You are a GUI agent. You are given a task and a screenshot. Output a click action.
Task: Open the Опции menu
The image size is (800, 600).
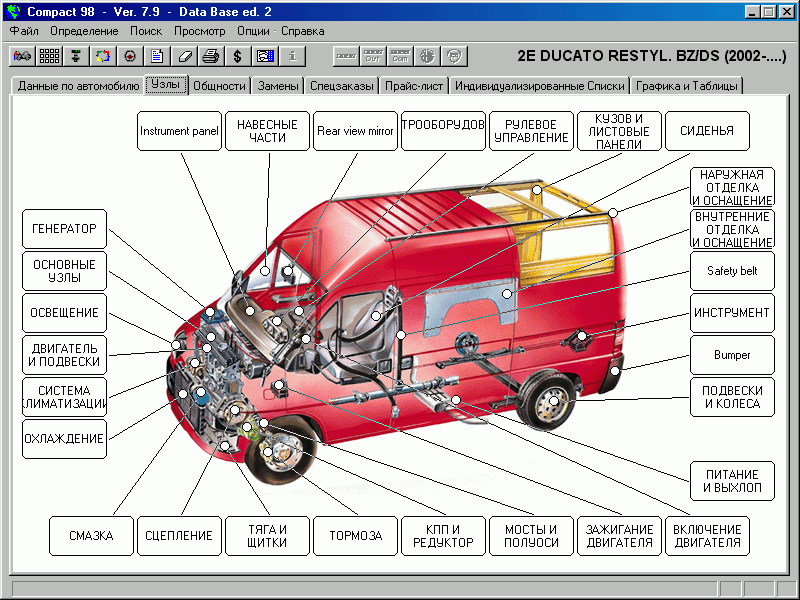pyautogui.click(x=253, y=31)
